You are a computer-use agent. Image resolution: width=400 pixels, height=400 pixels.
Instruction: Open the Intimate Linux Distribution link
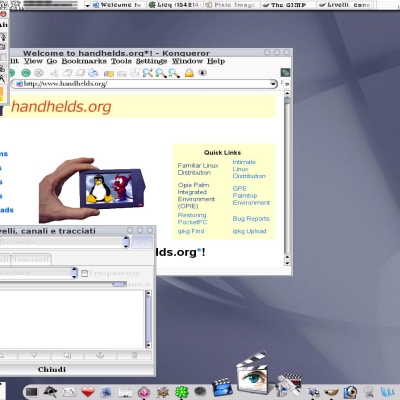tap(249, 169)
